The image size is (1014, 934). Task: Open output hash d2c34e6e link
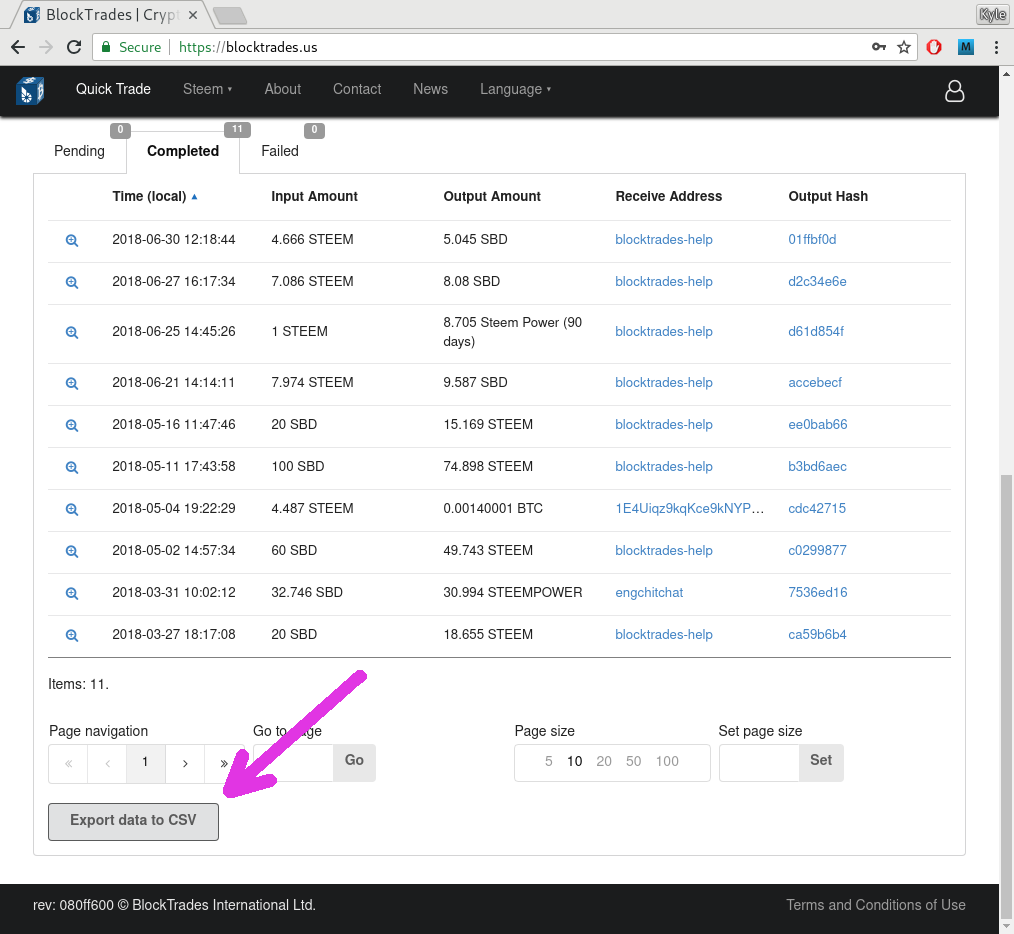[817, 282]
